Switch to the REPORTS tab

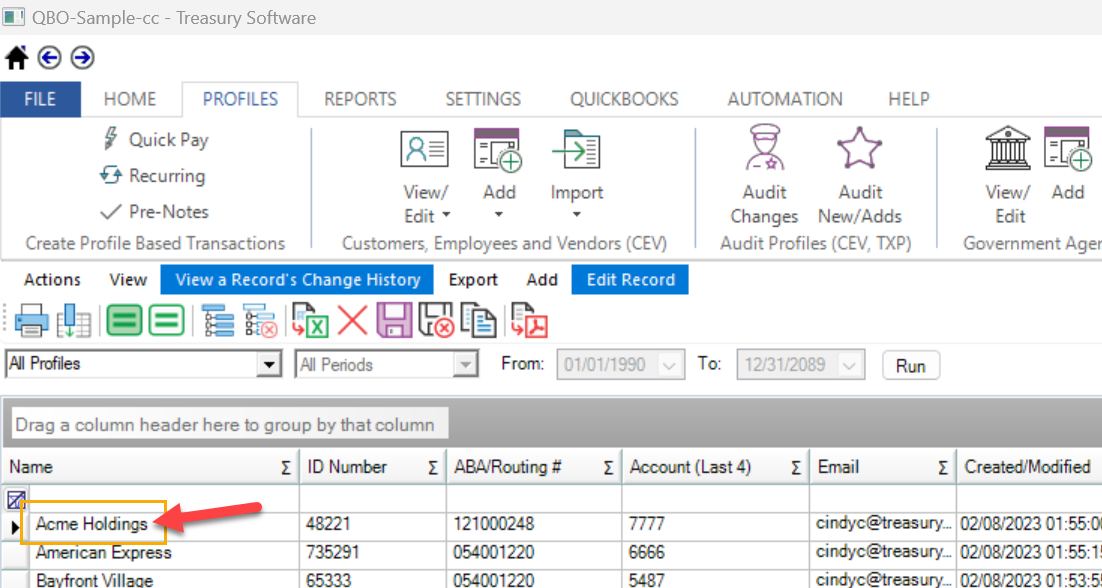pos(359,99)
